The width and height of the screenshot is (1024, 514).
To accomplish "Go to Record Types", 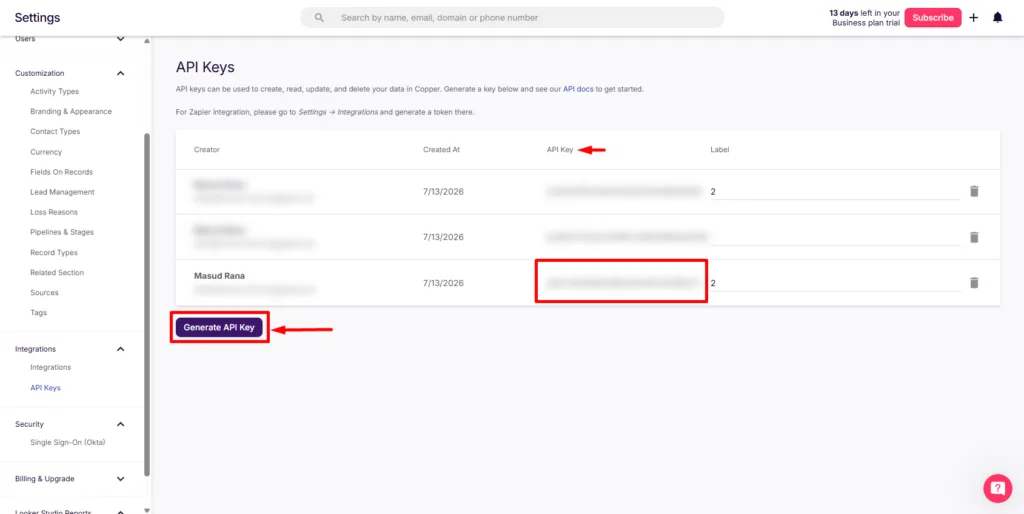I will pyautogui.click(x=54, y=253).
